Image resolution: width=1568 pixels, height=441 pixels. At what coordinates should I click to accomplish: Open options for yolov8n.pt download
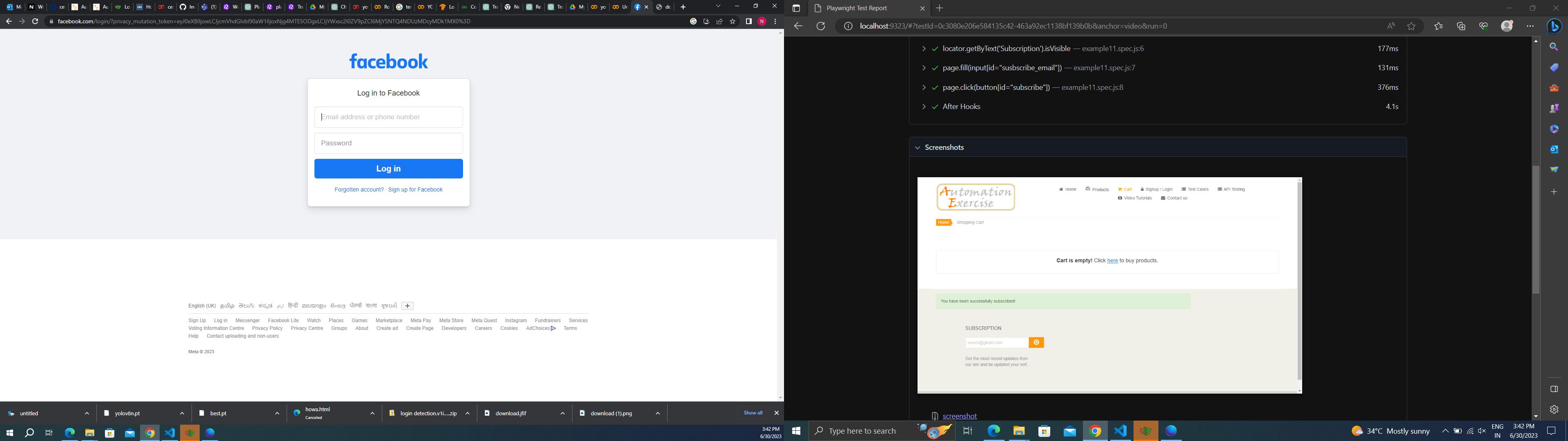point(182,414)
